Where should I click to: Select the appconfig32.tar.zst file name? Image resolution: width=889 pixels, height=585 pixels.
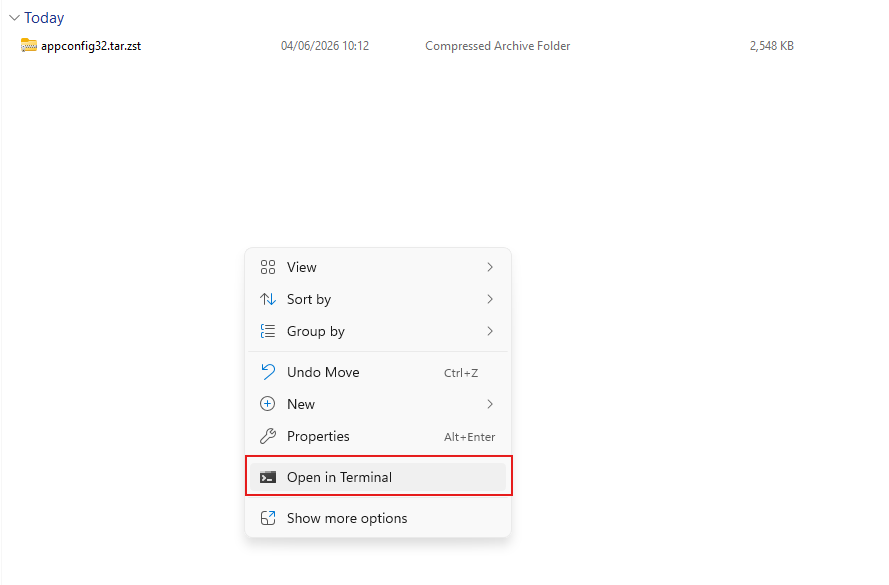91,46
